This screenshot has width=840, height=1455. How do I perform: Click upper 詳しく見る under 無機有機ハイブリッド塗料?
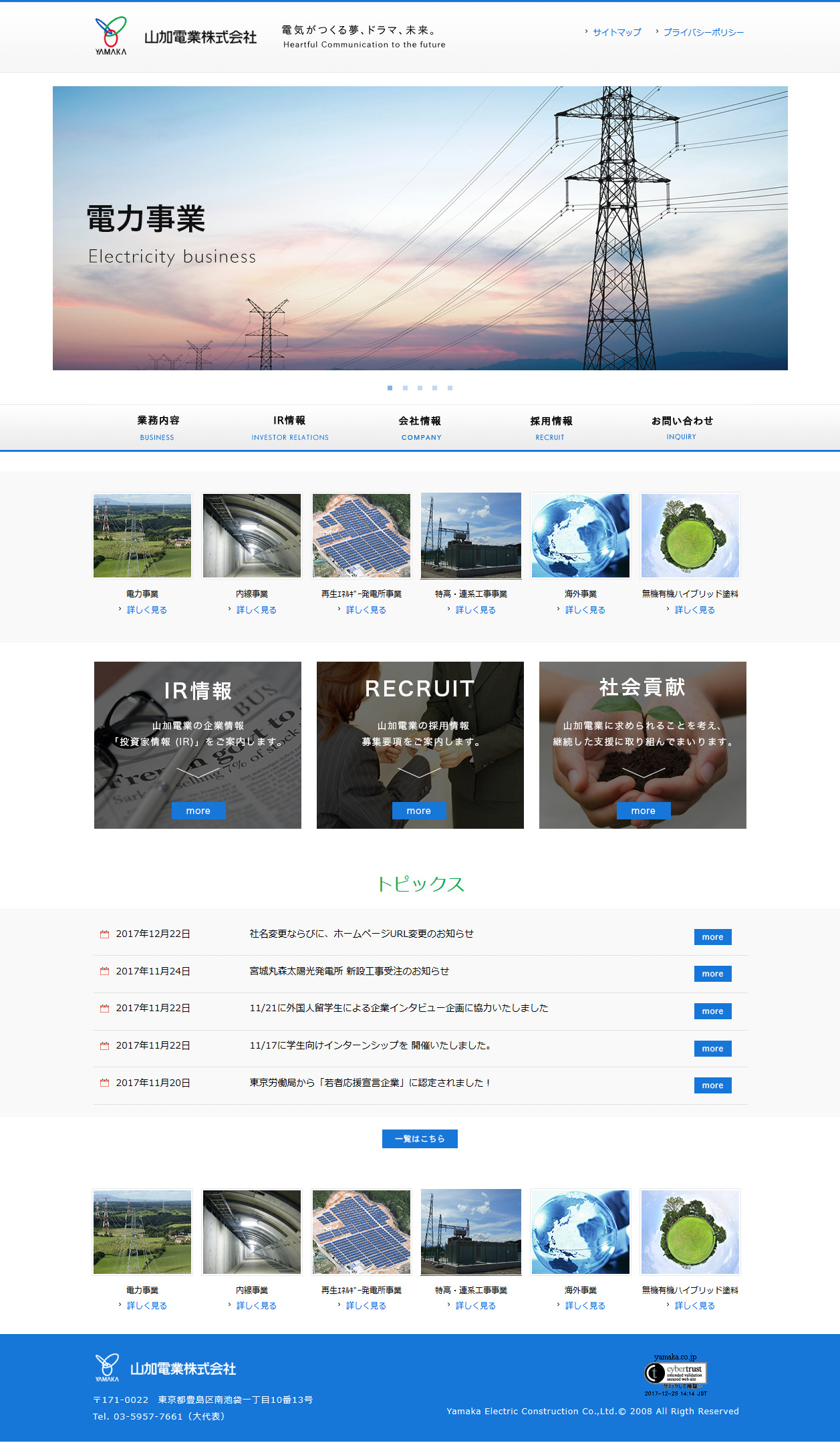[695, 610]
